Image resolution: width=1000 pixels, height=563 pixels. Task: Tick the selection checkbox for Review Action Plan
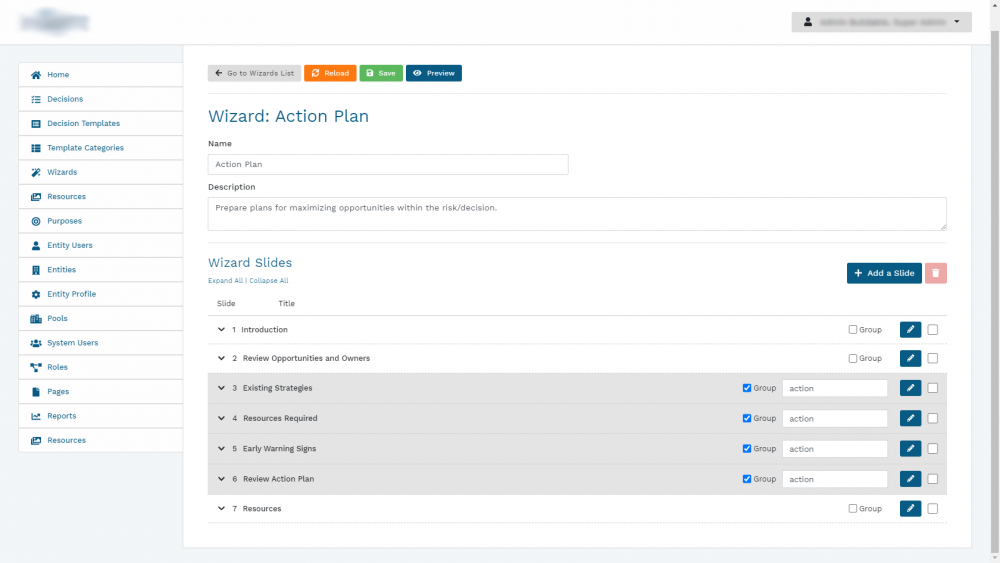tap(933, 479)
